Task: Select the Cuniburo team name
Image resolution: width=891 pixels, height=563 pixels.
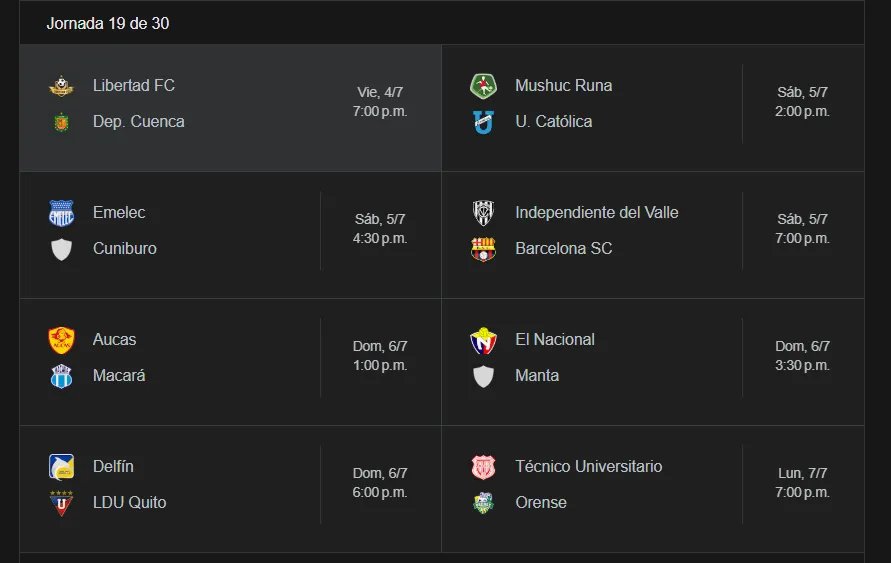Action: point(125,249)
